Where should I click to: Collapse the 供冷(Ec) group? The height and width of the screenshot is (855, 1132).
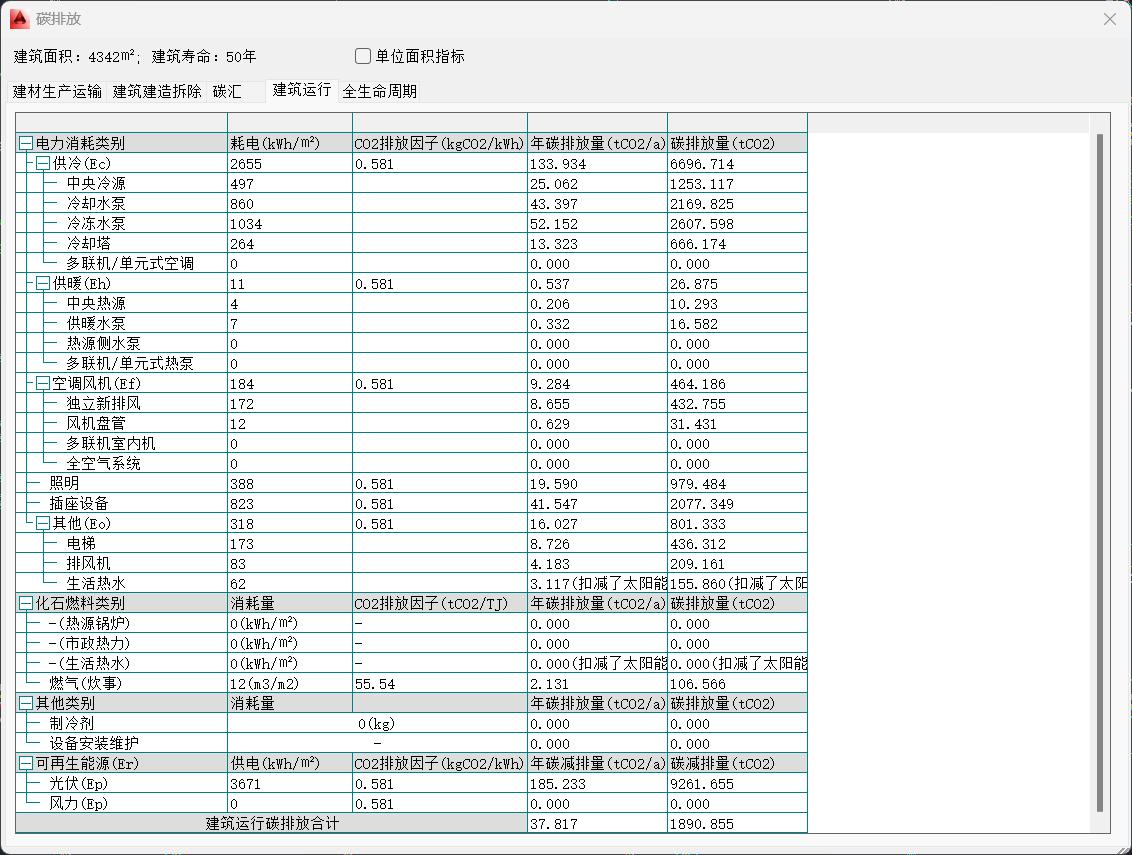[43, 164]
